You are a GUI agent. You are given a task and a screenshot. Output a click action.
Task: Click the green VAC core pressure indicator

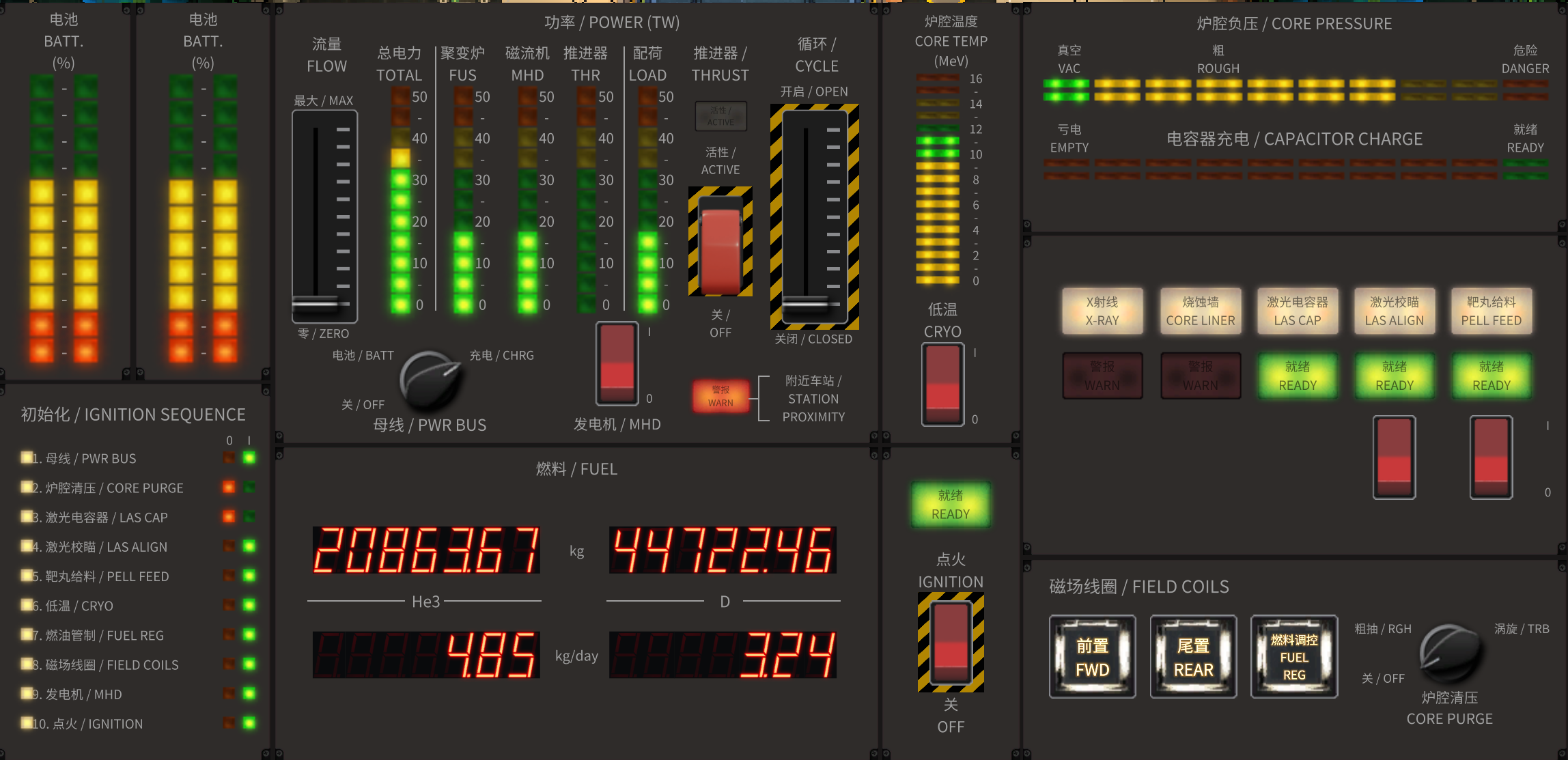pyautogui.click(x=1066, y=90)
